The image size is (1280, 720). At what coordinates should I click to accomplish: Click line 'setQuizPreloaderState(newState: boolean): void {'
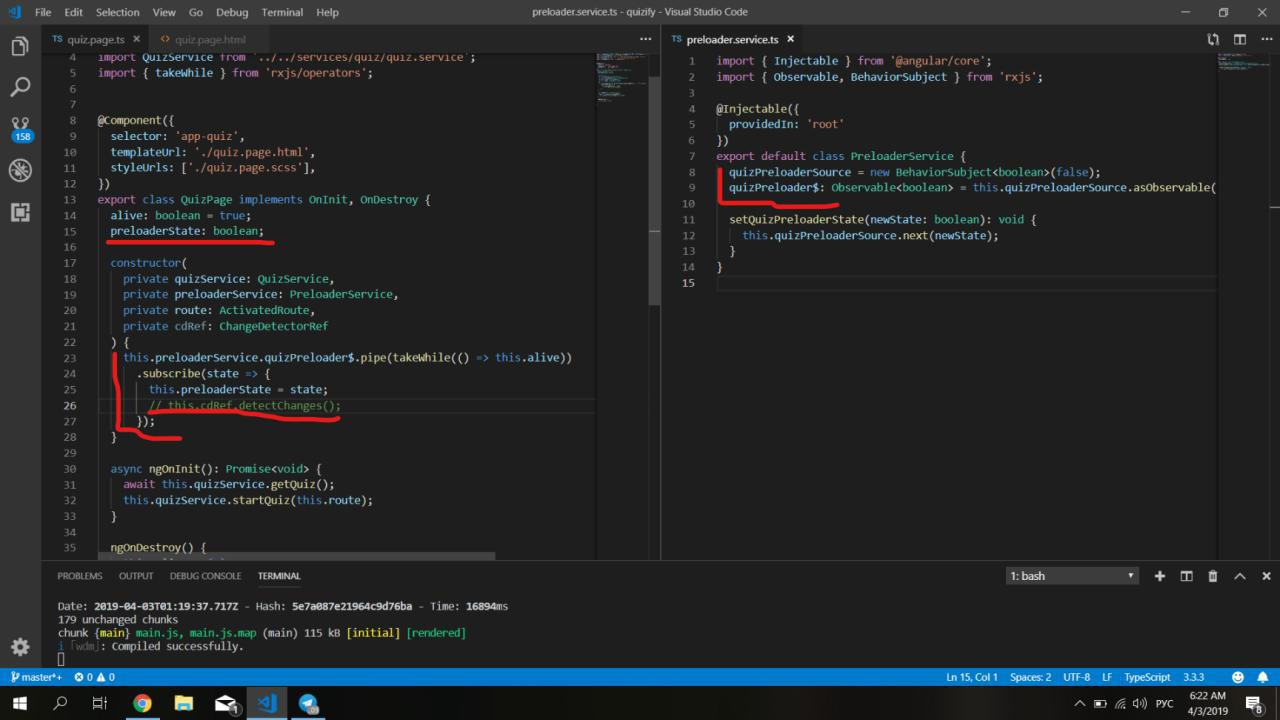coord(883,219)
